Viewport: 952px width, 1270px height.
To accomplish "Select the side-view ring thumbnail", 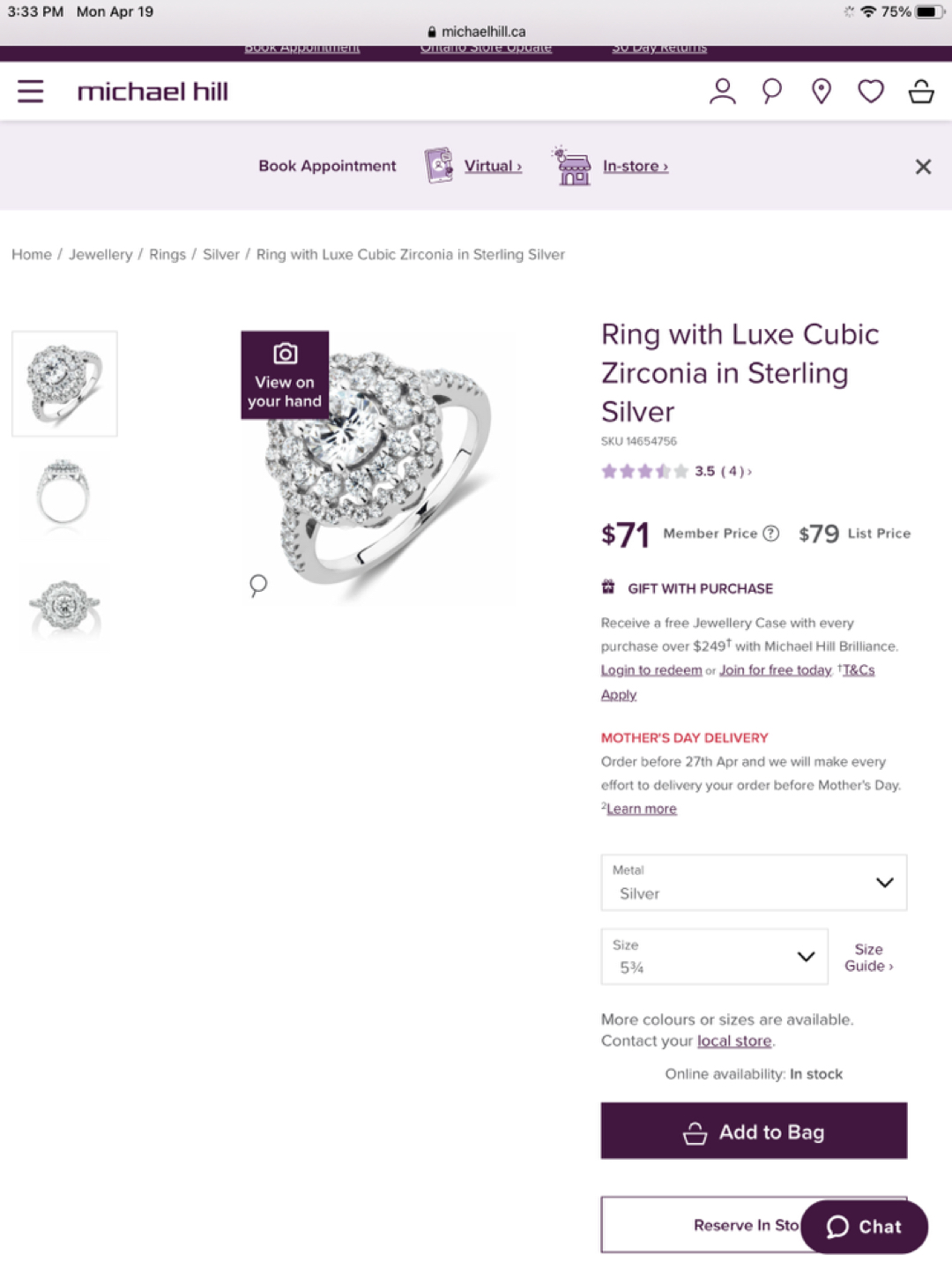I will pyautogui.click(x=65, y=495).
